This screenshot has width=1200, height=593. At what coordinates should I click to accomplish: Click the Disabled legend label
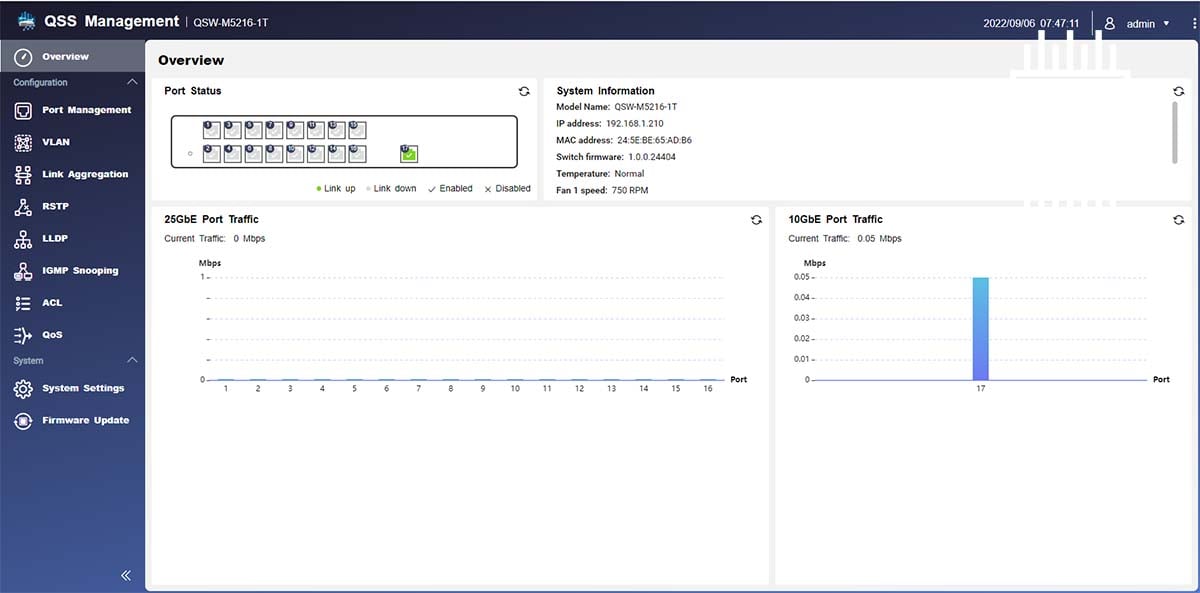pos(513,188)
